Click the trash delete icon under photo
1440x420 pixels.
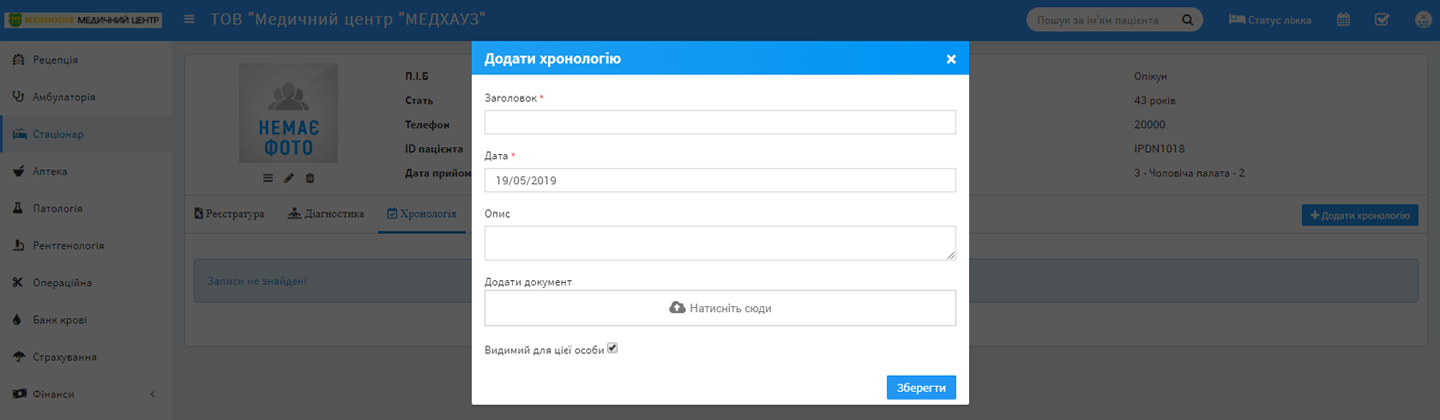click(x=310, y=178)
